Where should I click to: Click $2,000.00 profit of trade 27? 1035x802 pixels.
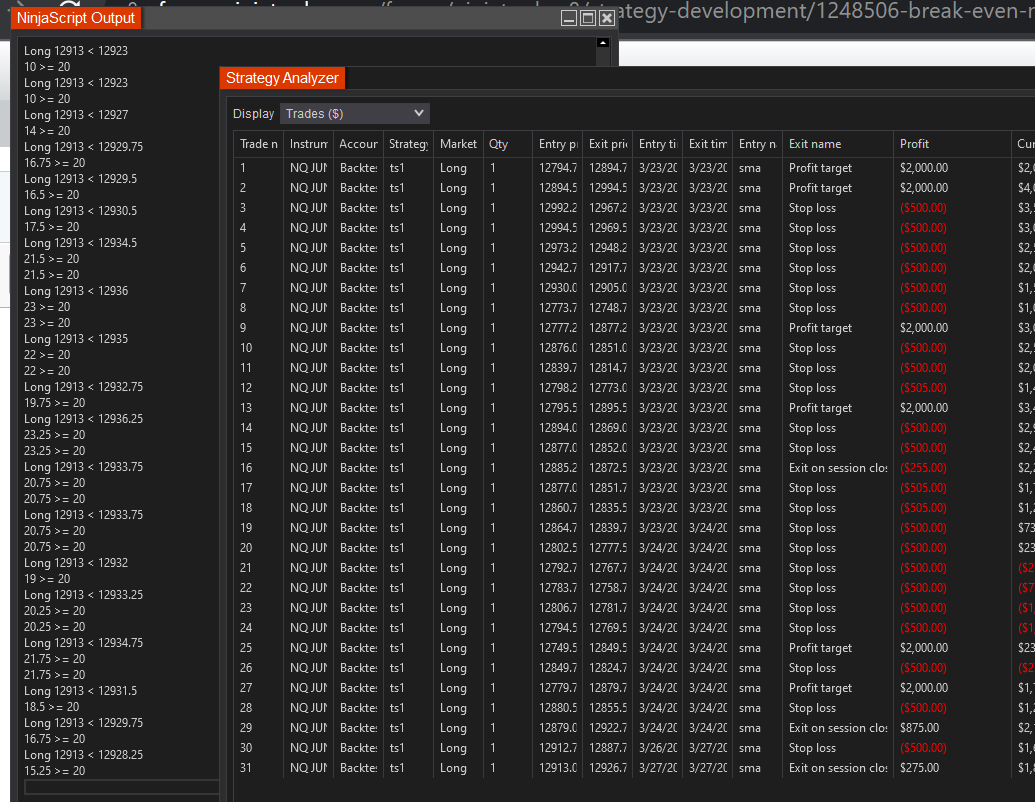(923, 688)
